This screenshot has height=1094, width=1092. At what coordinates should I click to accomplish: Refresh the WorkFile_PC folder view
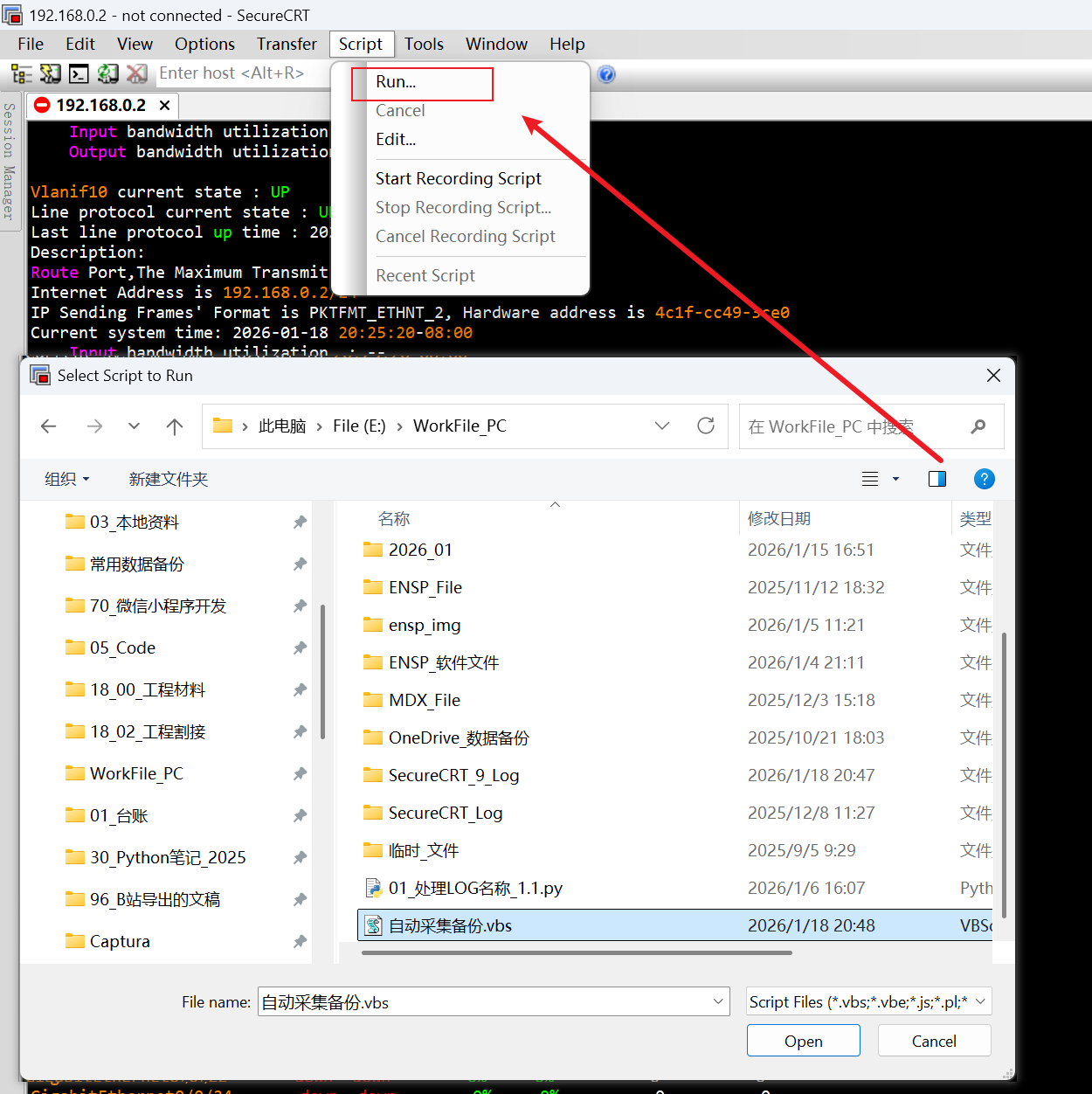coord(706,426)
